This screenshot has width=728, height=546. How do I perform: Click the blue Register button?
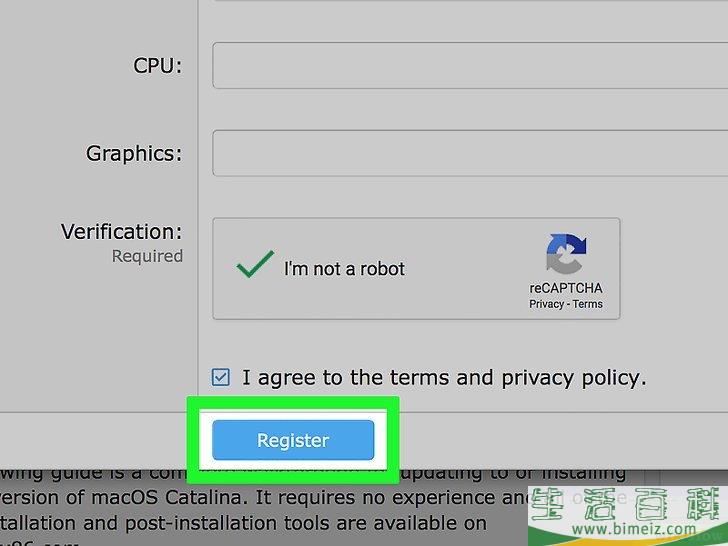293,440
